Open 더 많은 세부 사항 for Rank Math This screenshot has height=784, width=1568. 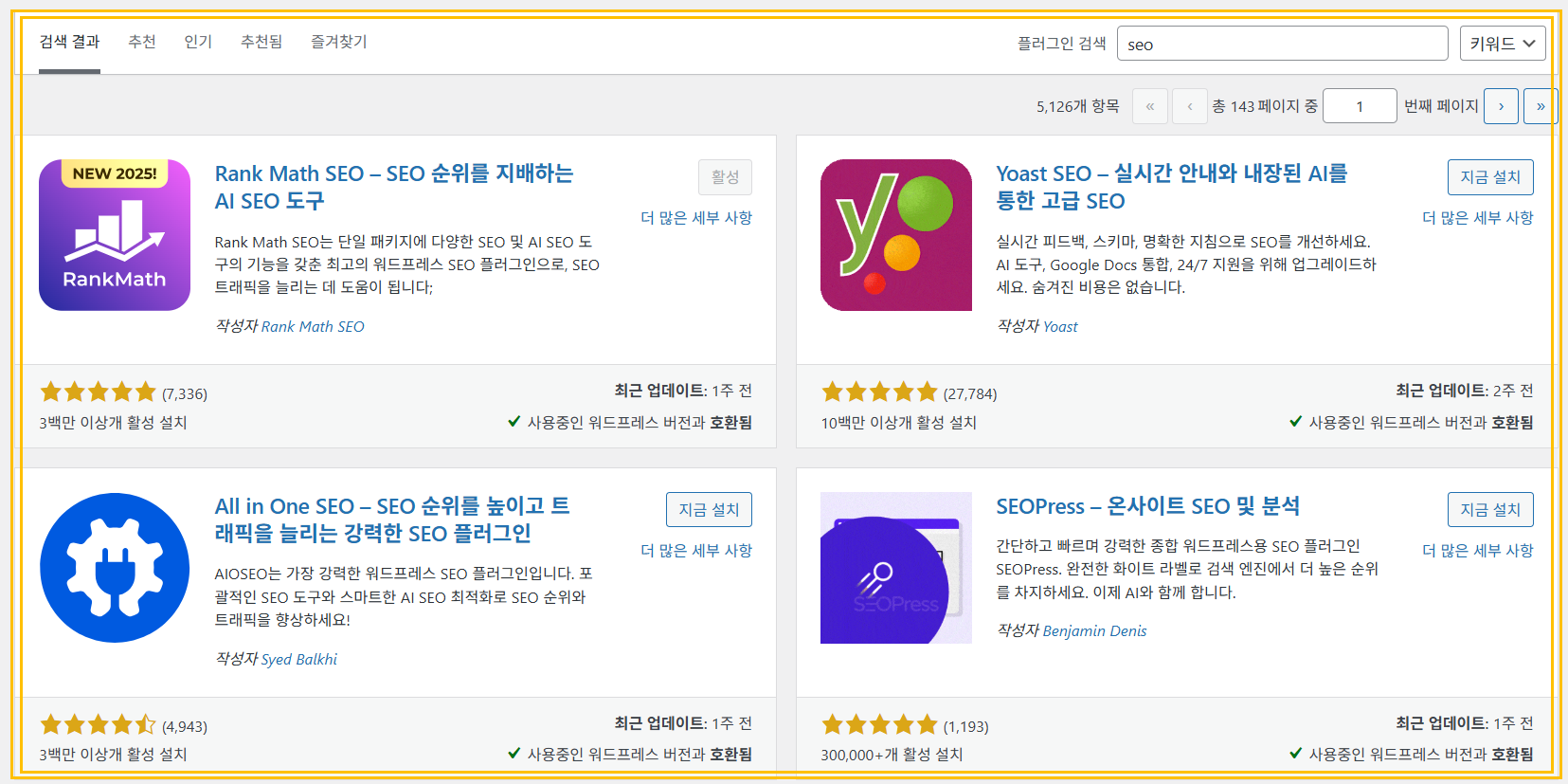pyautogui.click(x=694, y=217)
